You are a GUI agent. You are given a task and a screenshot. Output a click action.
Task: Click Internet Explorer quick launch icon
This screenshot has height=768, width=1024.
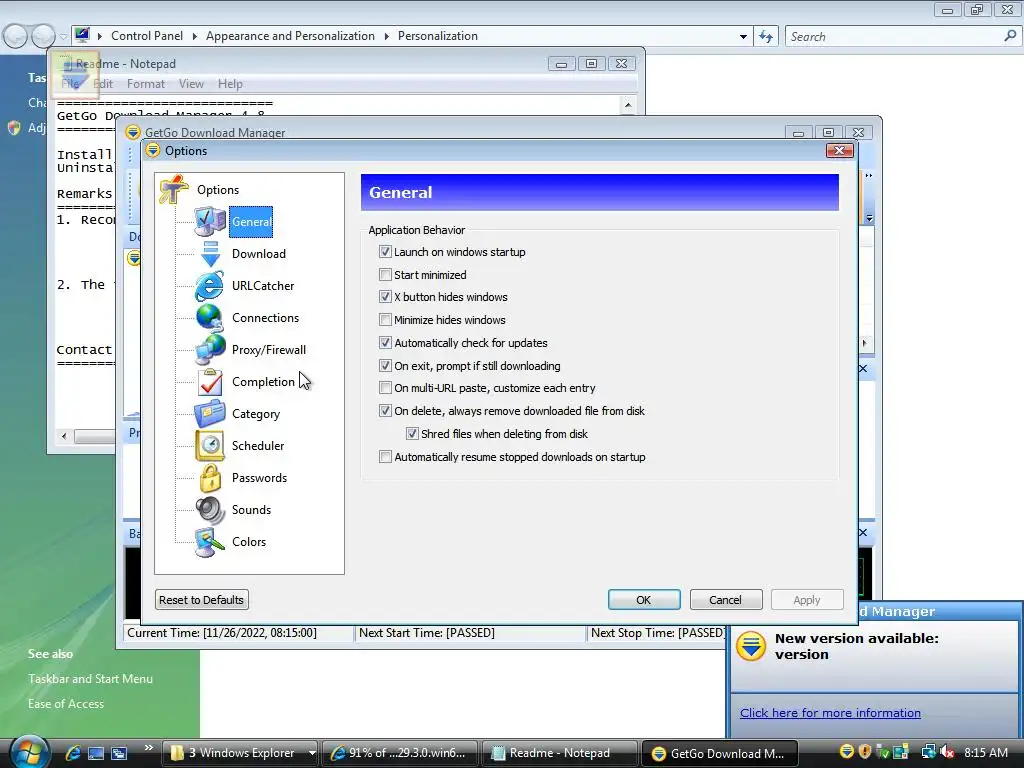coord(72,753)
